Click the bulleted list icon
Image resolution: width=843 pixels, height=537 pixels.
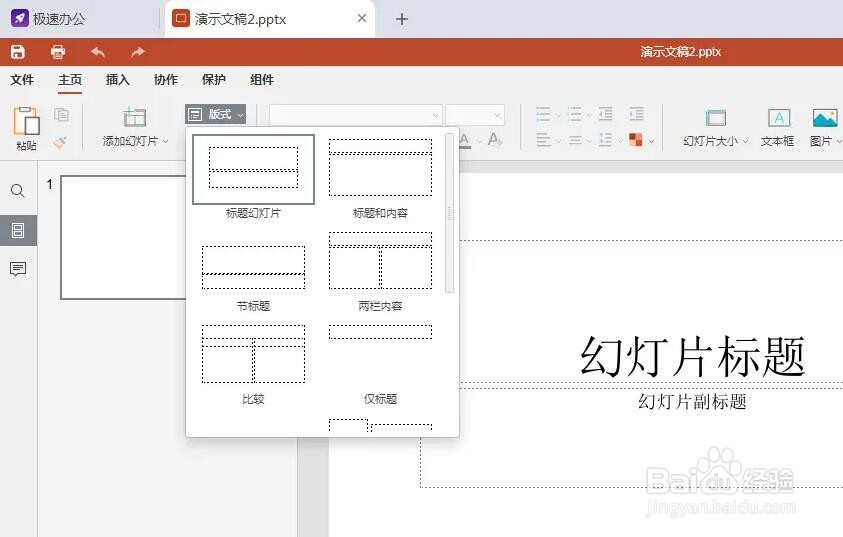544,114
